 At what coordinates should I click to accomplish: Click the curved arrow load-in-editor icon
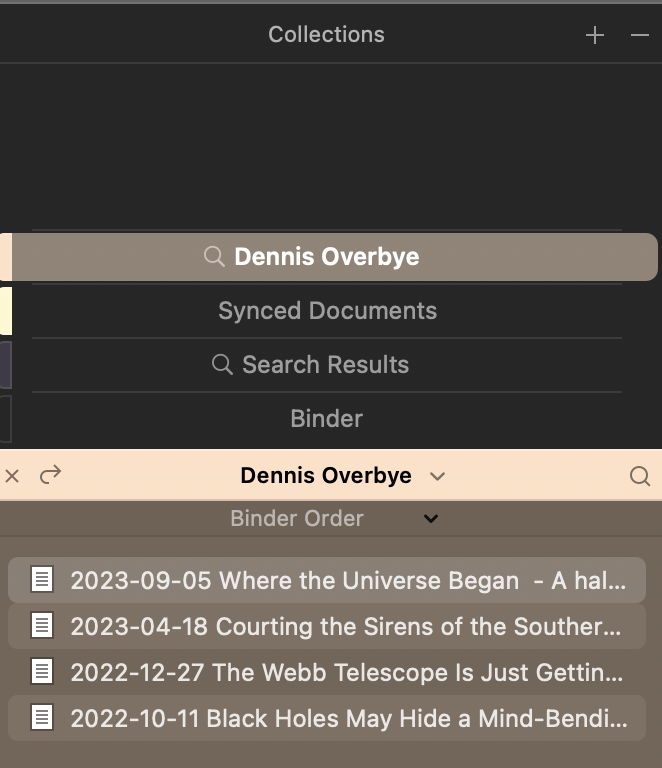pyautogui.click(x=50, y=474)
